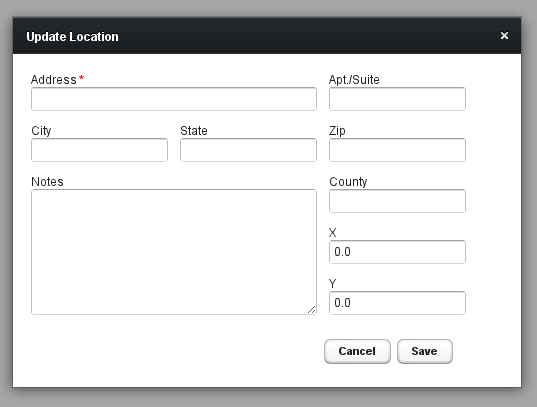
Task: Click the Update Location title bar
Action: click(x=267, y=36)
